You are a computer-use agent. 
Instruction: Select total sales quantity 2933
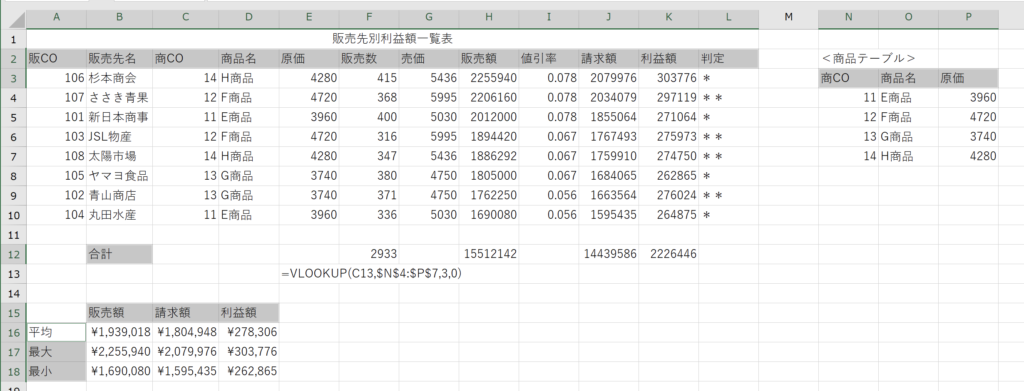click(x=369, y=254)
